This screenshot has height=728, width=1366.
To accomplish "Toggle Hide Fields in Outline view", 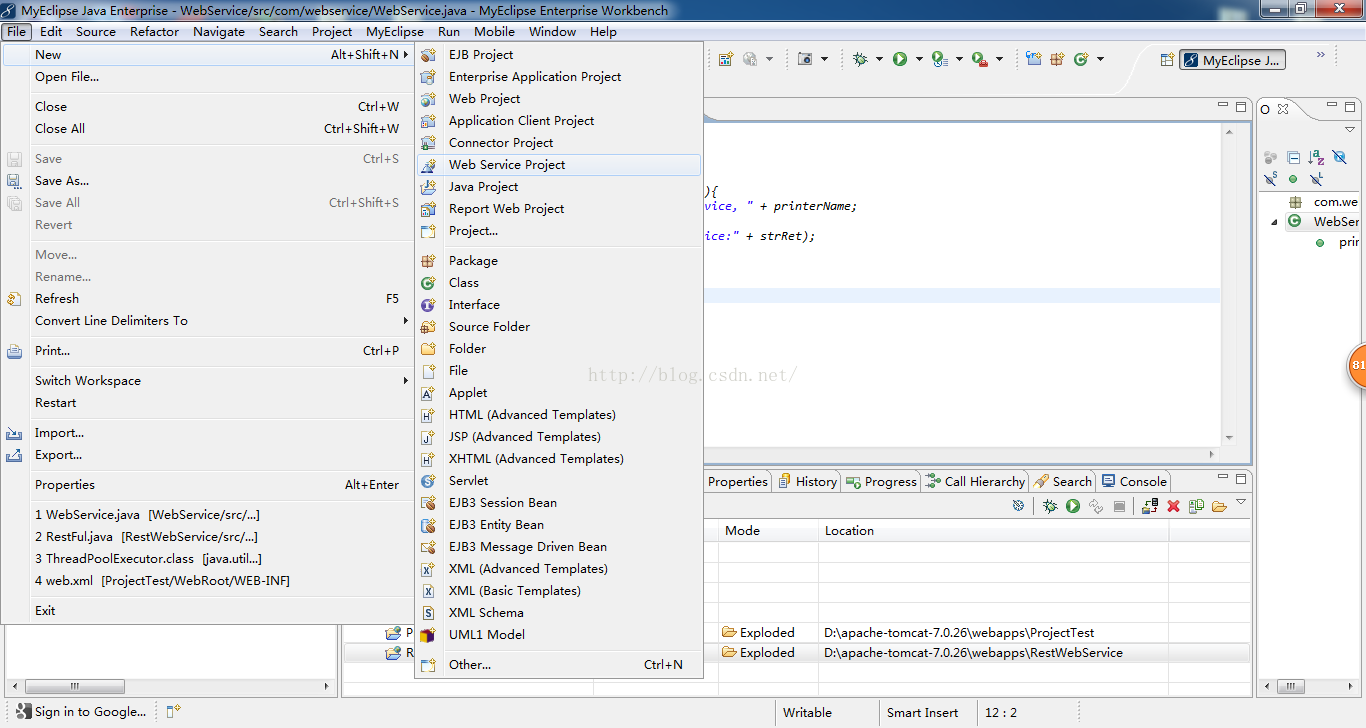I will point(1340,157).
